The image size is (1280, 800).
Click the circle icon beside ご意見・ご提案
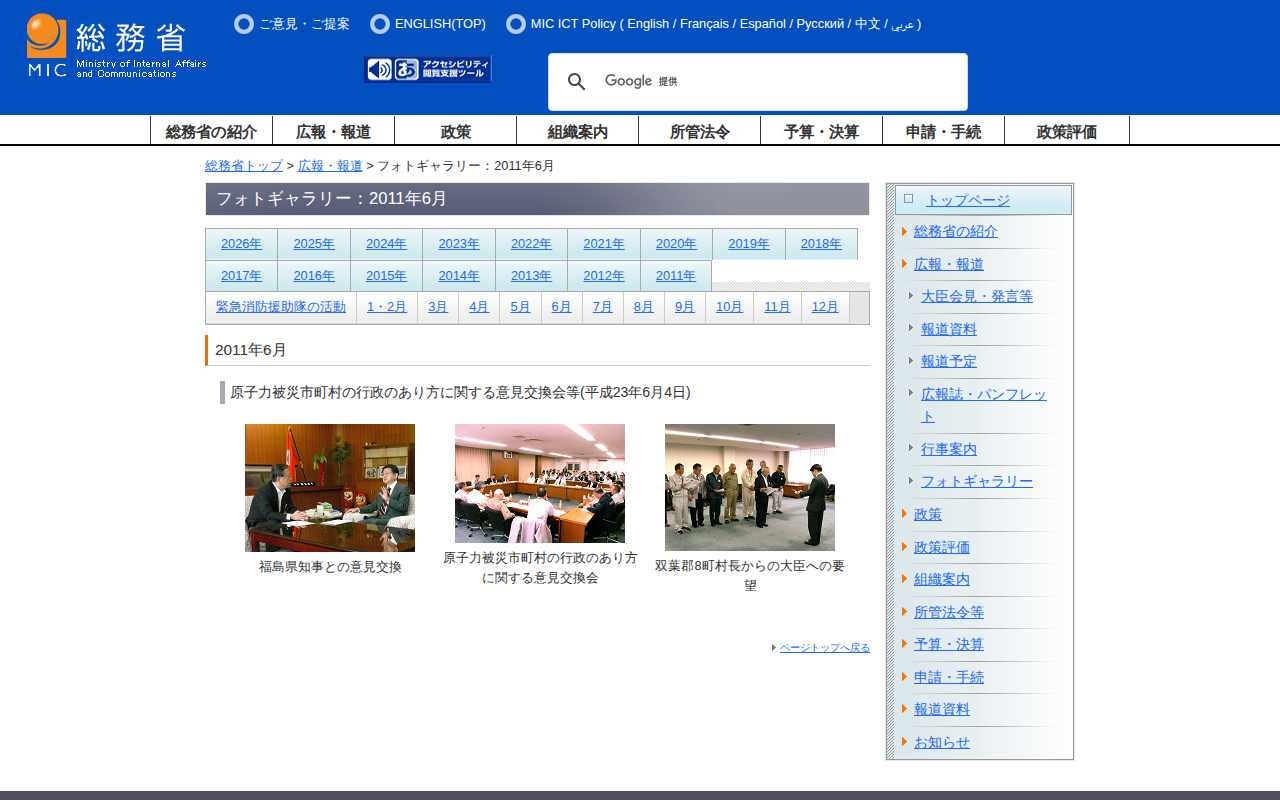244,24
